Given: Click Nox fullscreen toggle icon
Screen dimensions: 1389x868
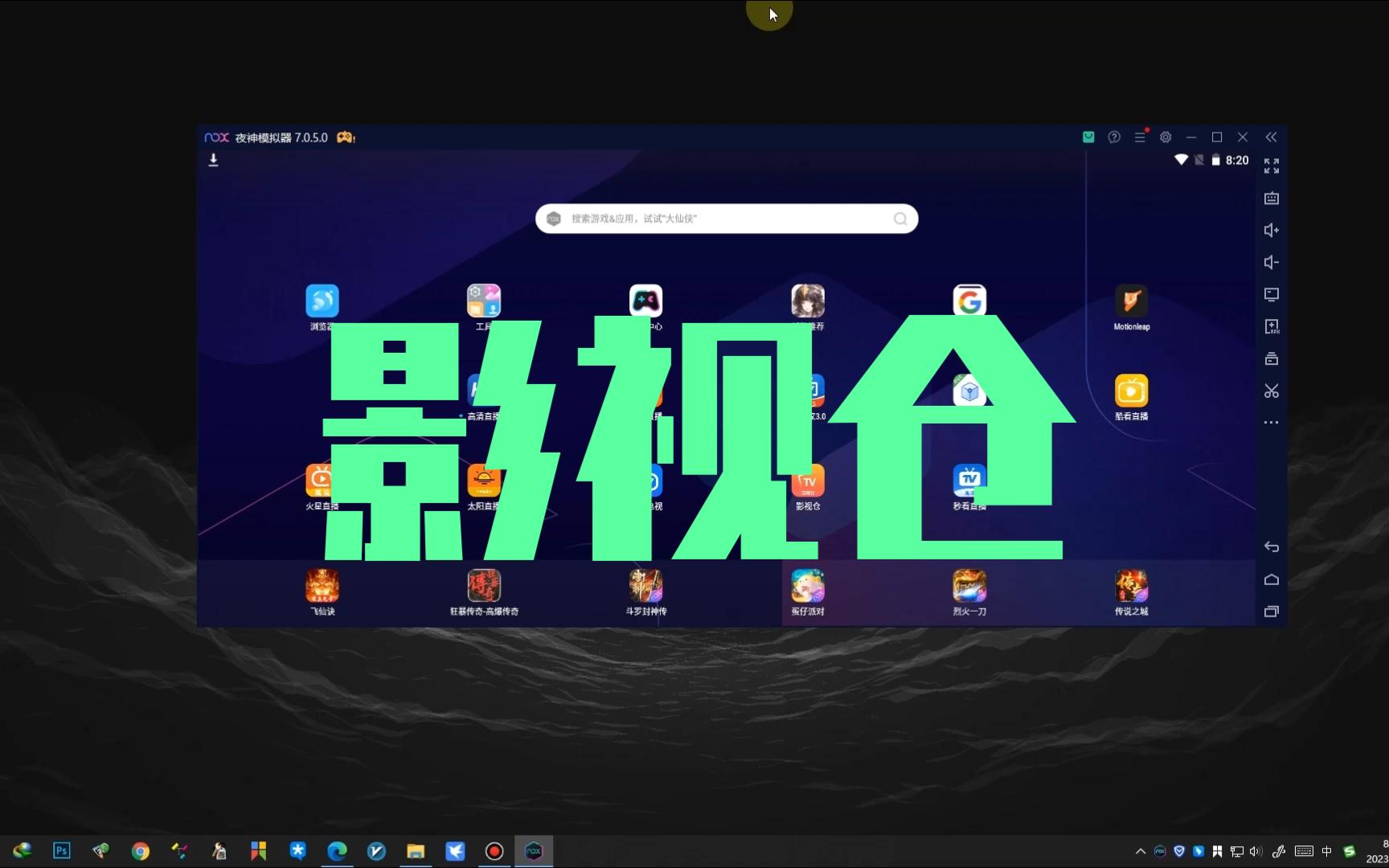Looking at the screenshot, I should (1271, 166).
